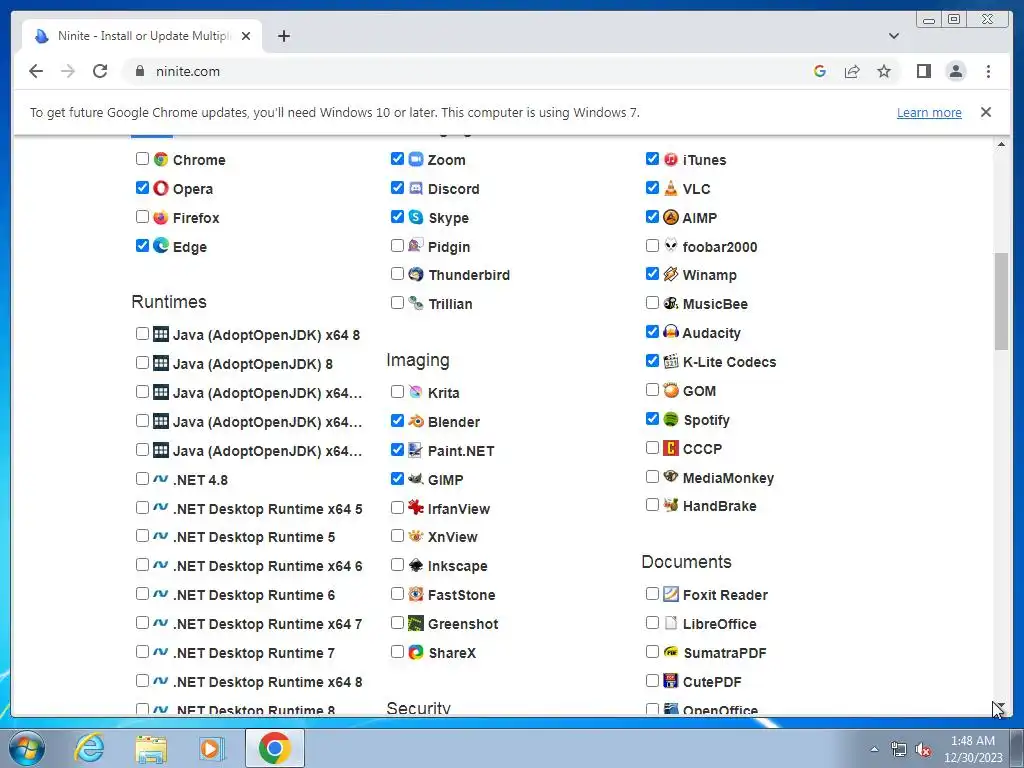The image size is (1024, 768).
Task: Click the SumatraPDF label
Action: (725, 652)
